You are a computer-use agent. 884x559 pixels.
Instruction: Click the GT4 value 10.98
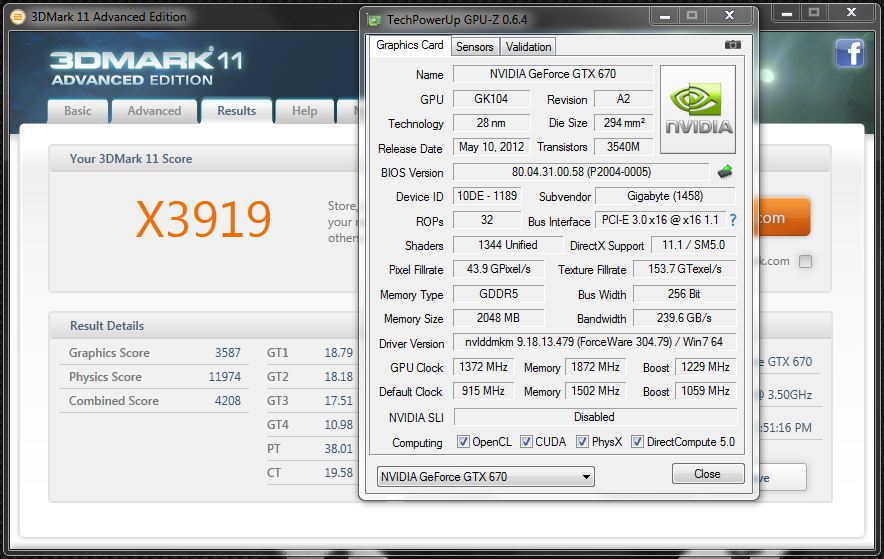point(338,425)
